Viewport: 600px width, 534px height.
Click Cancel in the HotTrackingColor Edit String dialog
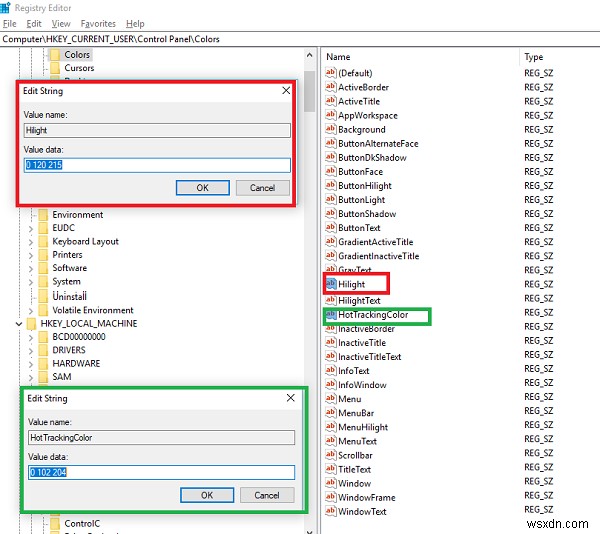pyautogui.click(x=267, y=495)
